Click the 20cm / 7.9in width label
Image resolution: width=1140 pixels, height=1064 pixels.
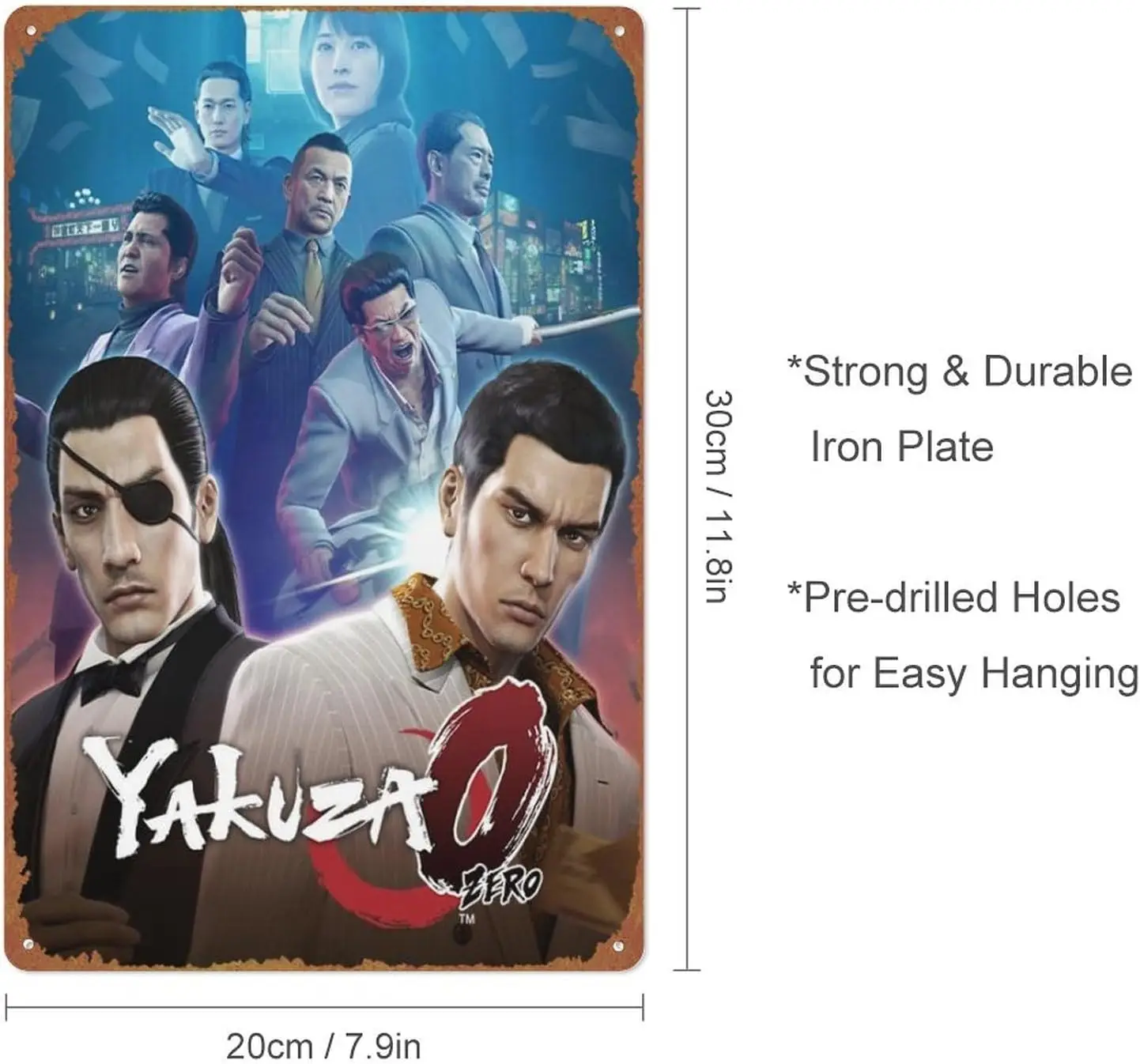coord(323,1046)
